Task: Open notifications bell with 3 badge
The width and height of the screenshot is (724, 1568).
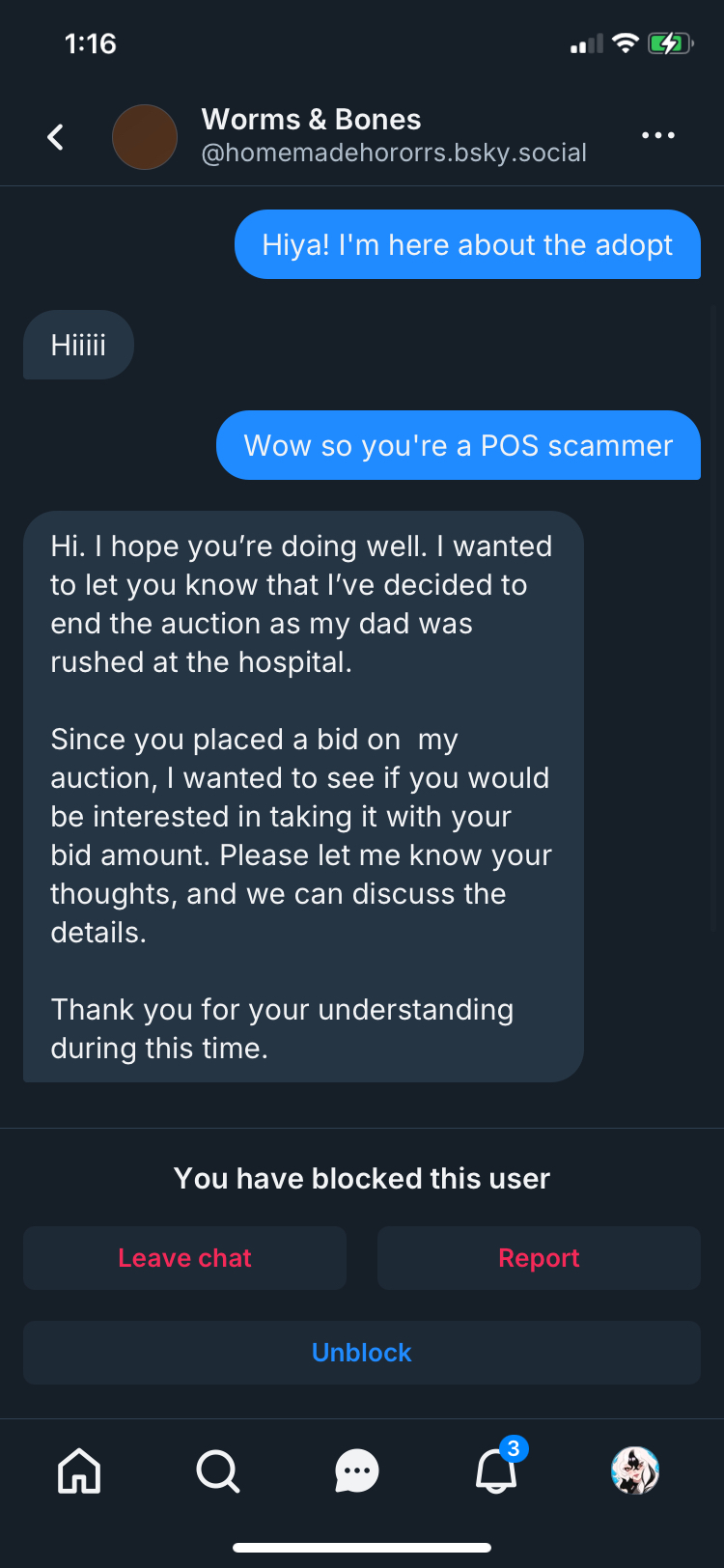Action: click(496, 1471)
